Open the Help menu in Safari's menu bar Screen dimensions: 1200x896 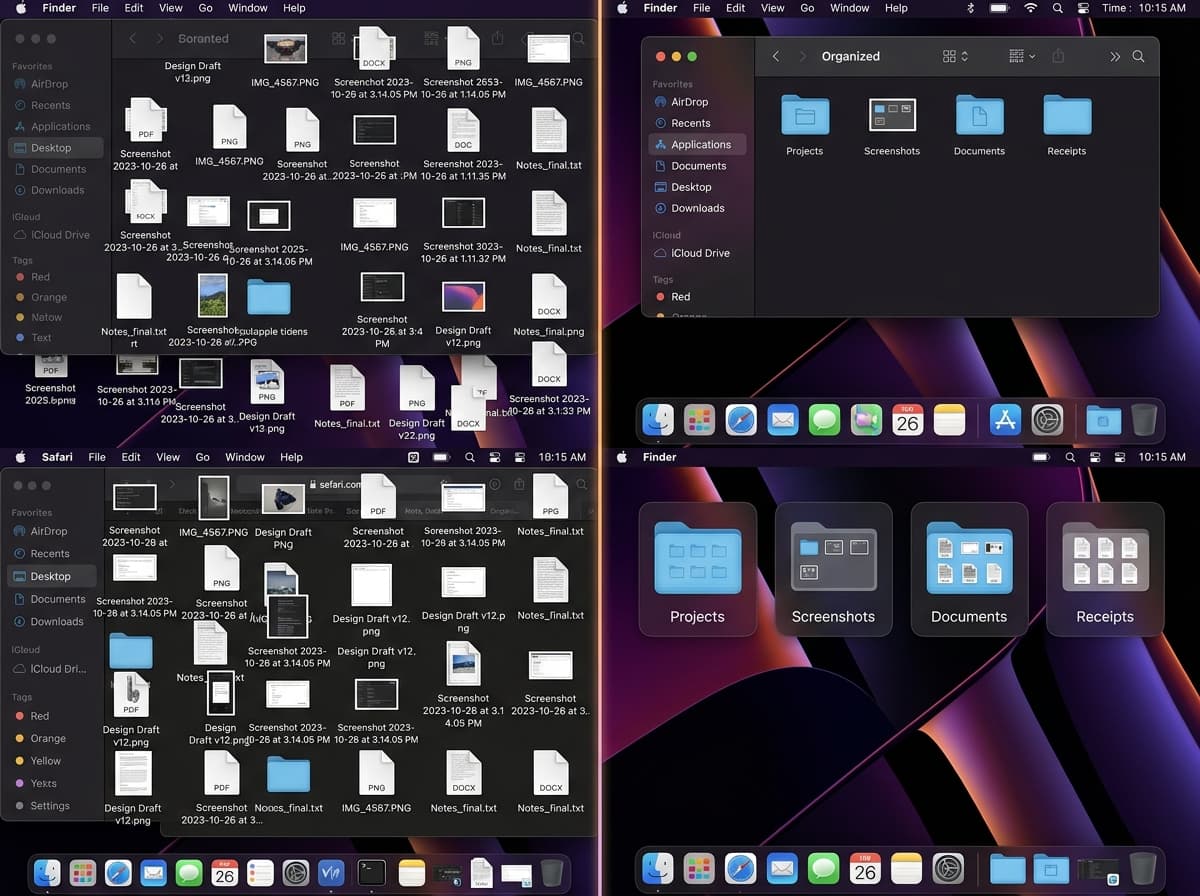pos(291,457)
